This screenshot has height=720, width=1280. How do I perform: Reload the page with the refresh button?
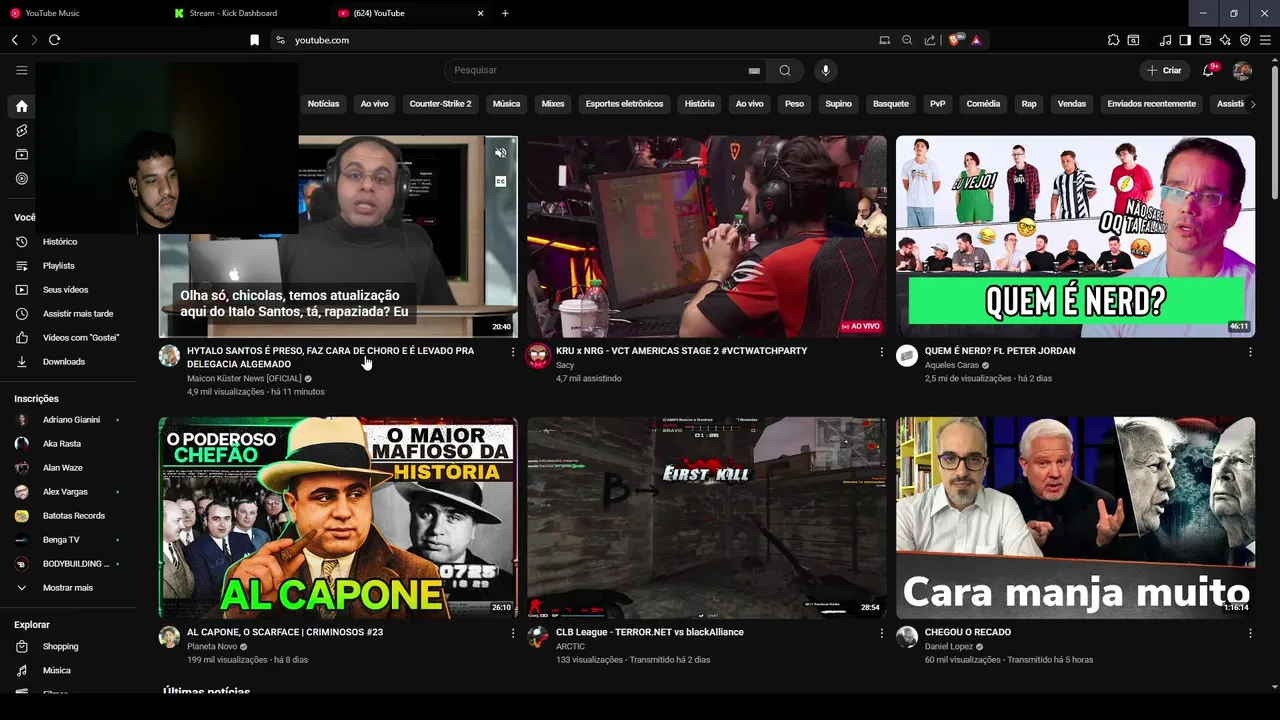pyautogui.click(x=54, y=40)
